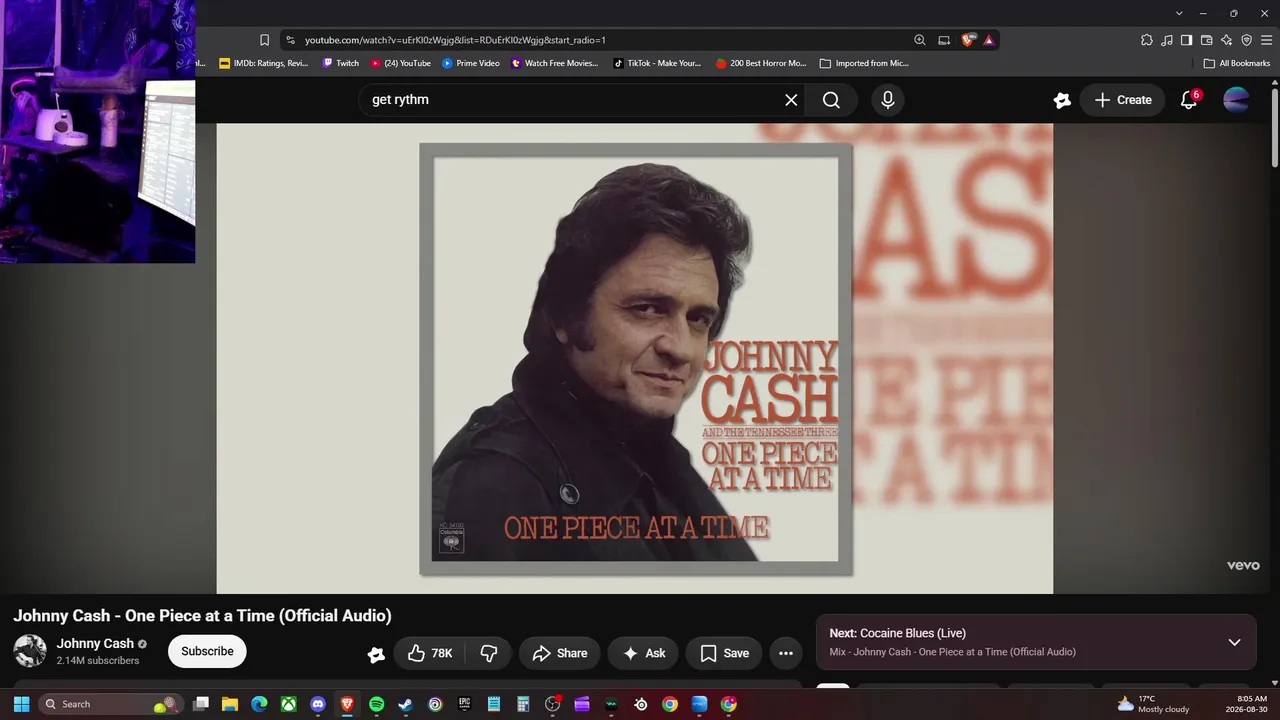Click the install app icon in address bar
This screenshot has height=720, width=1280.
(x=944, y=40)
